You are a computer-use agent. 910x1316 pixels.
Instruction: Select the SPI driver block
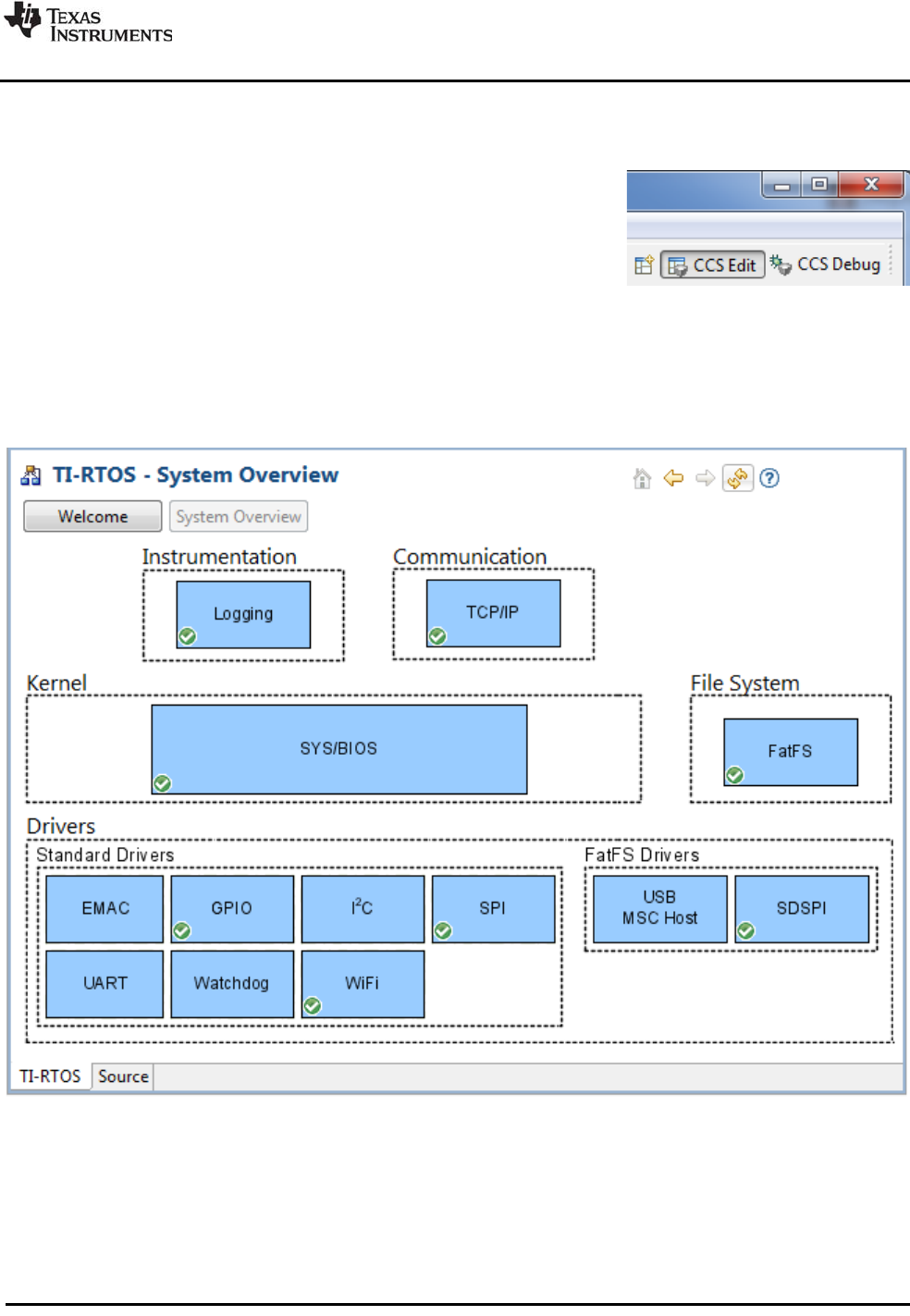click(493, 909)
